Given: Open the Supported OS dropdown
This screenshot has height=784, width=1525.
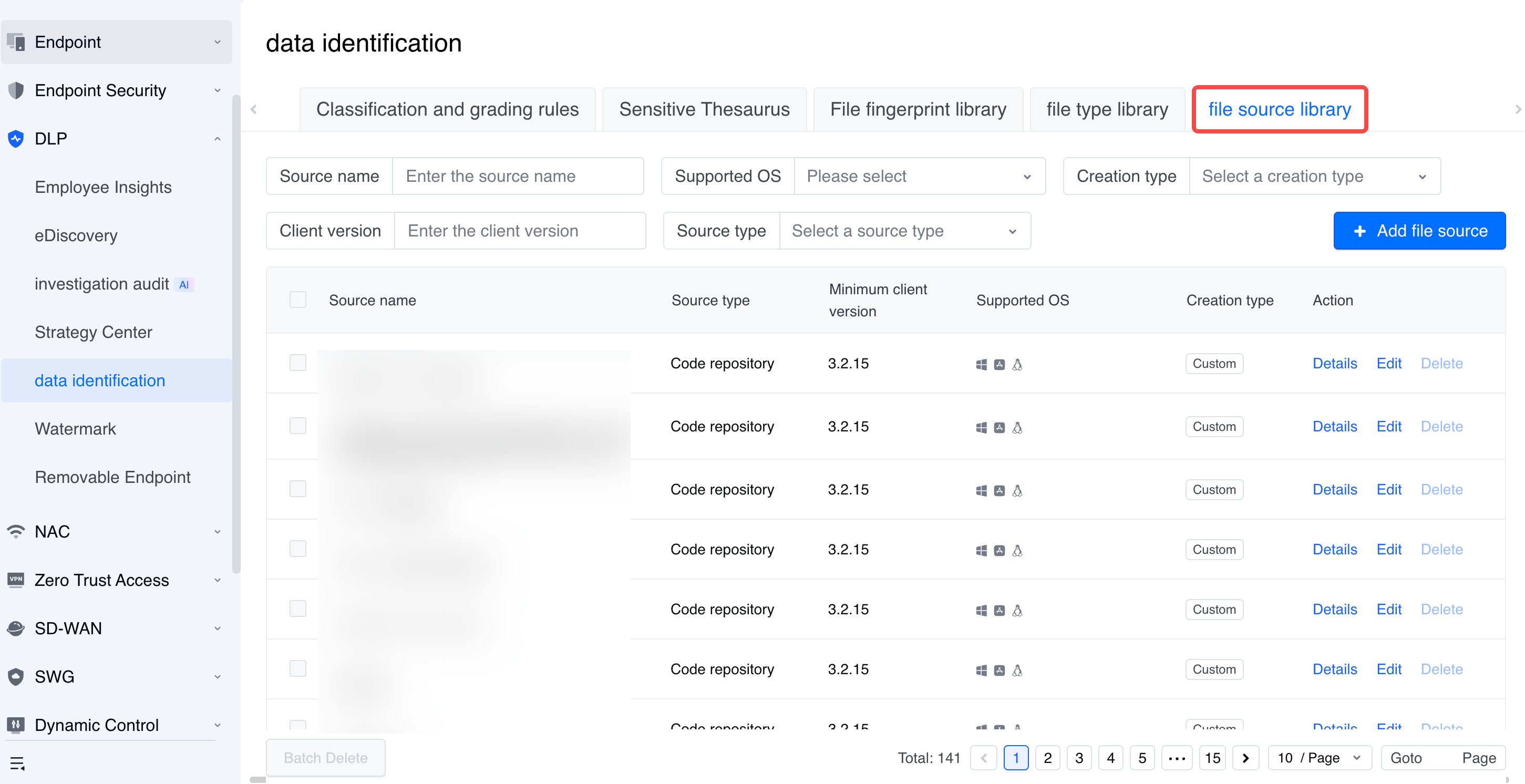Looking at the screenshot, I should coord(919,176).
